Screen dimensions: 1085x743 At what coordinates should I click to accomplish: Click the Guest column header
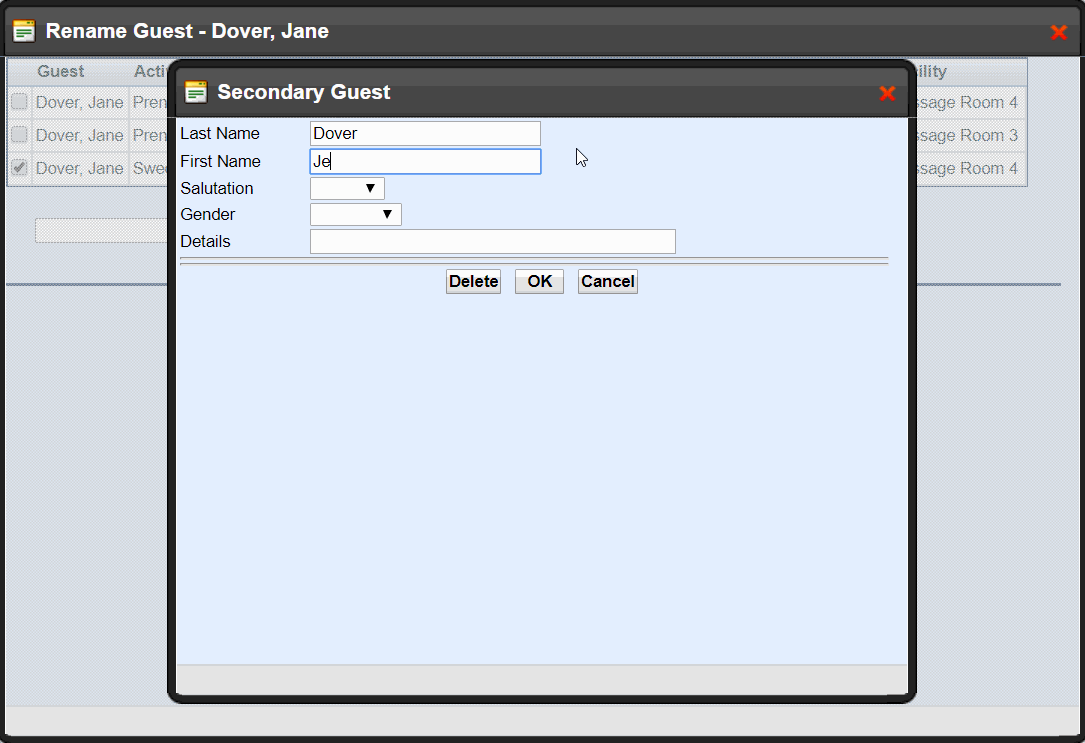pyautogui.click(x=61, y=72)
